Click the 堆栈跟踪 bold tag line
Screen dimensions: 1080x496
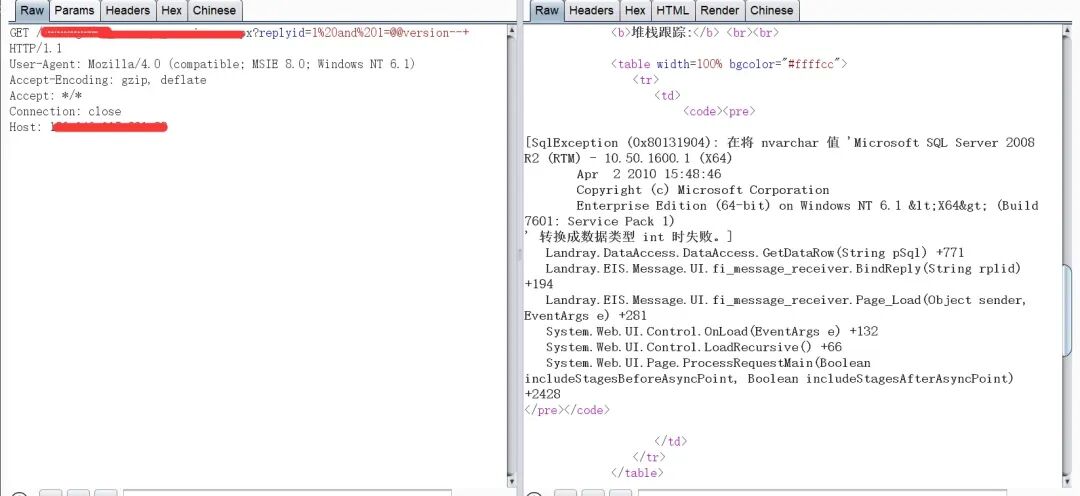[x=695, y=32]
